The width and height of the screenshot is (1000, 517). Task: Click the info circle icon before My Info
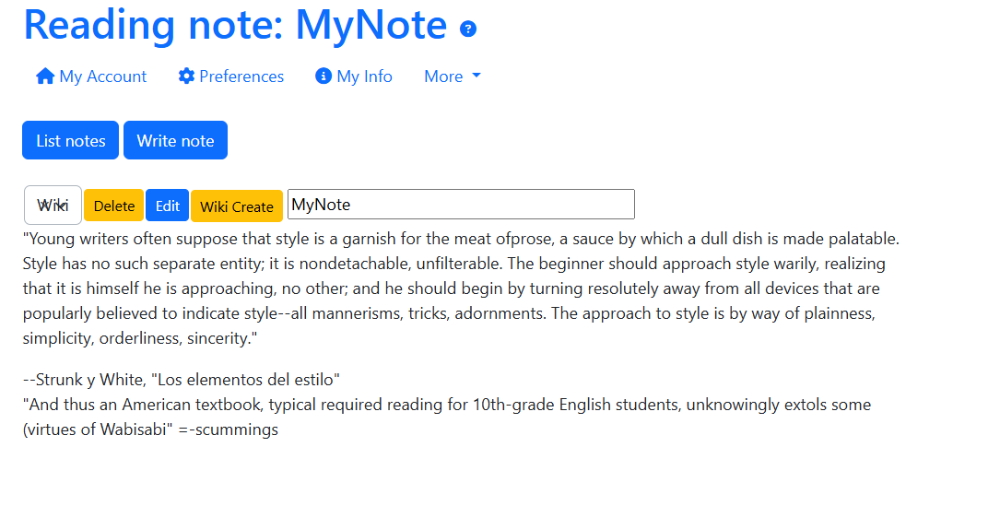(323, 76)
